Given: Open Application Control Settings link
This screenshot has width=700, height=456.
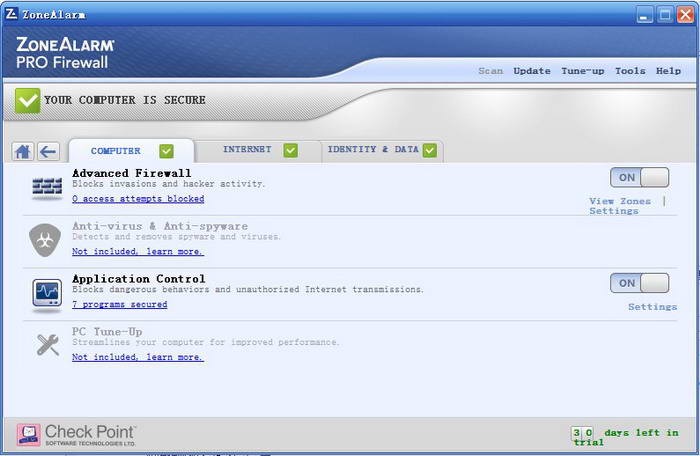Looking at the screenshot, I should 652,307.
